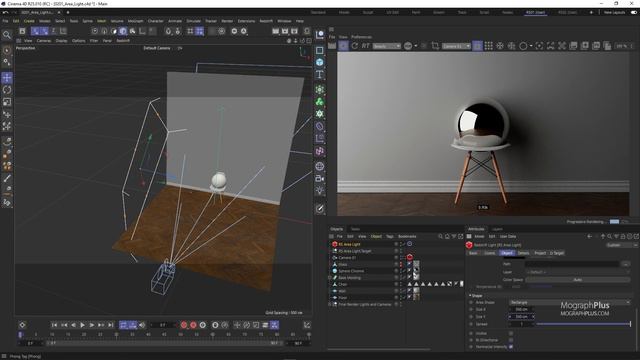Image resolution: width=640 pixels, height=360 pixels.
Task: Open the Custom mode dropdown in Attributes
Action: coord(622,245)
